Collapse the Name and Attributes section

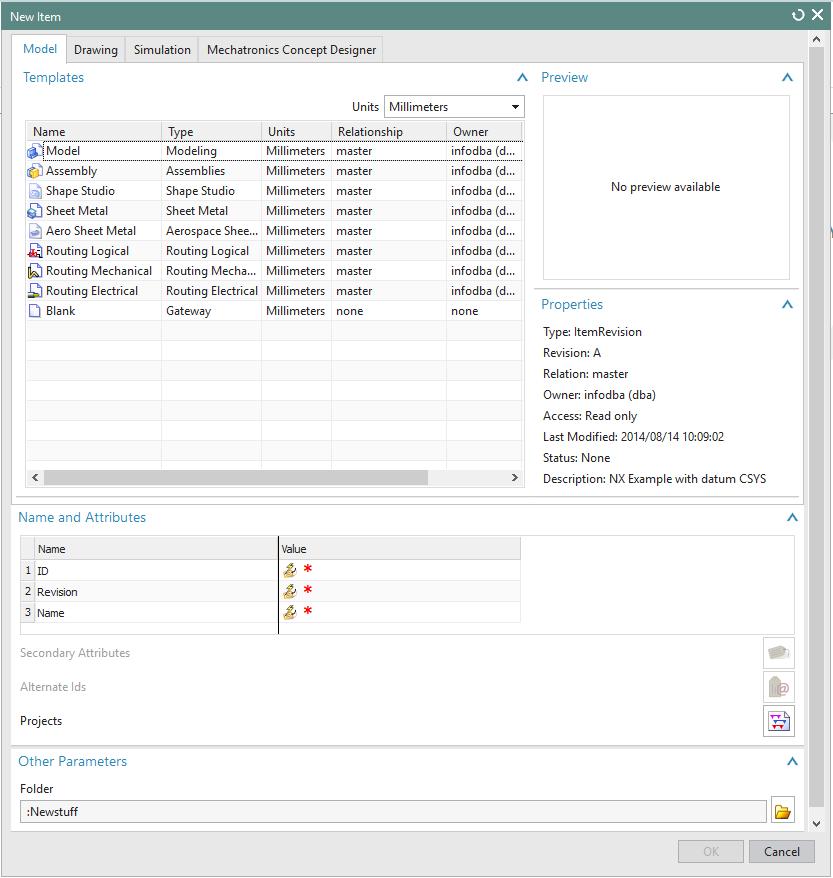792,517
